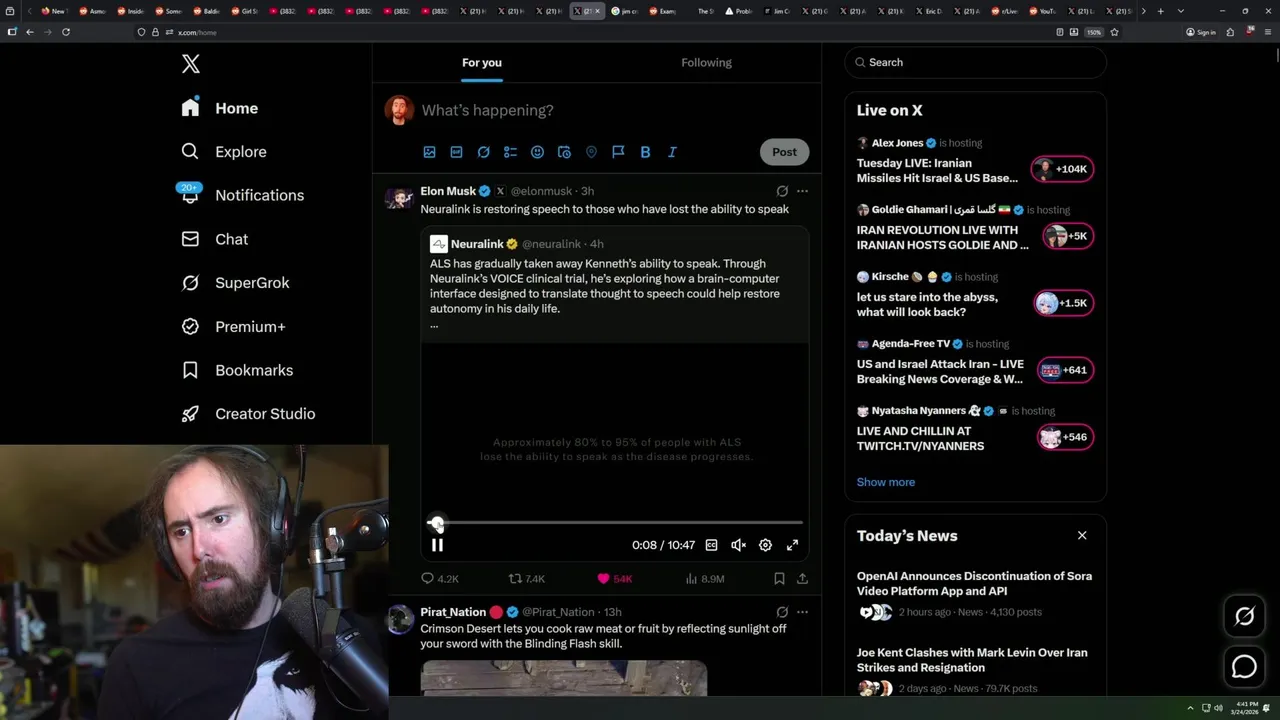Open more options on Pirat_Nation post

pyautogui.click(x=802, y=612)
